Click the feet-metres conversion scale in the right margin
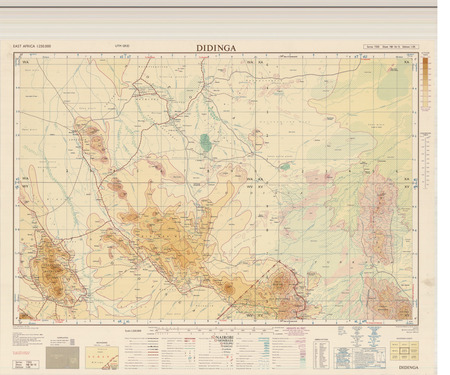The height and width of the screenshot is (375, 450). click(x=425, y=161)
